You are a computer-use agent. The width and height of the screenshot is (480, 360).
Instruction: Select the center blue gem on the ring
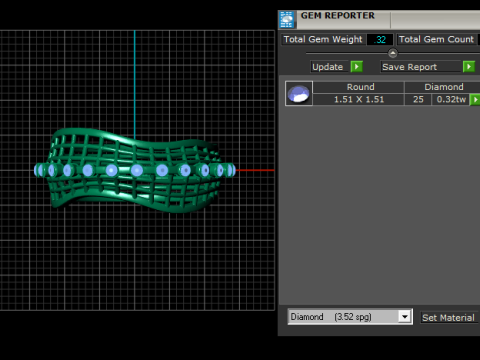137,170
